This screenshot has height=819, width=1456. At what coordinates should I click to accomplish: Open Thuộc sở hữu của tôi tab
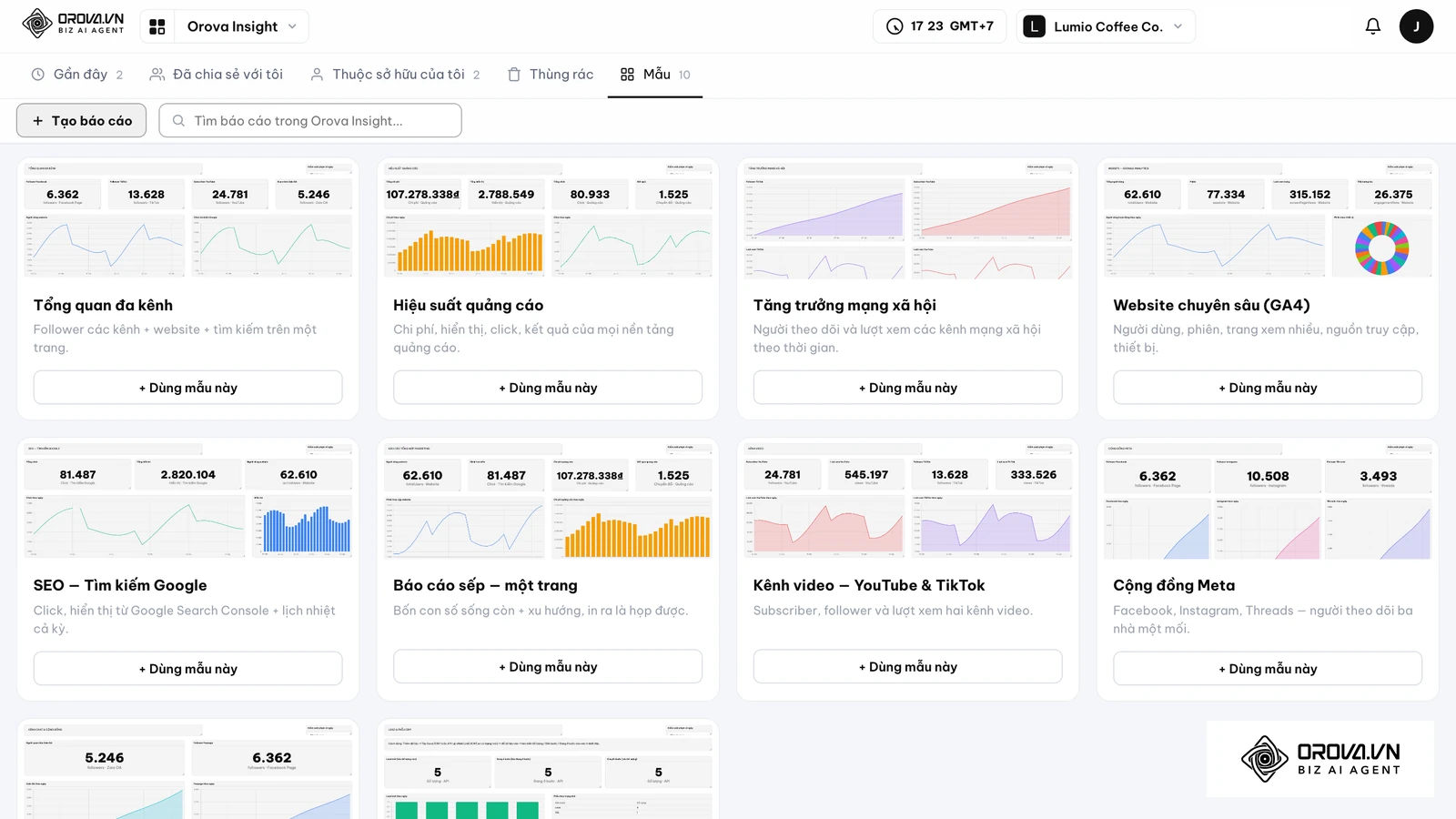(395, 75)
